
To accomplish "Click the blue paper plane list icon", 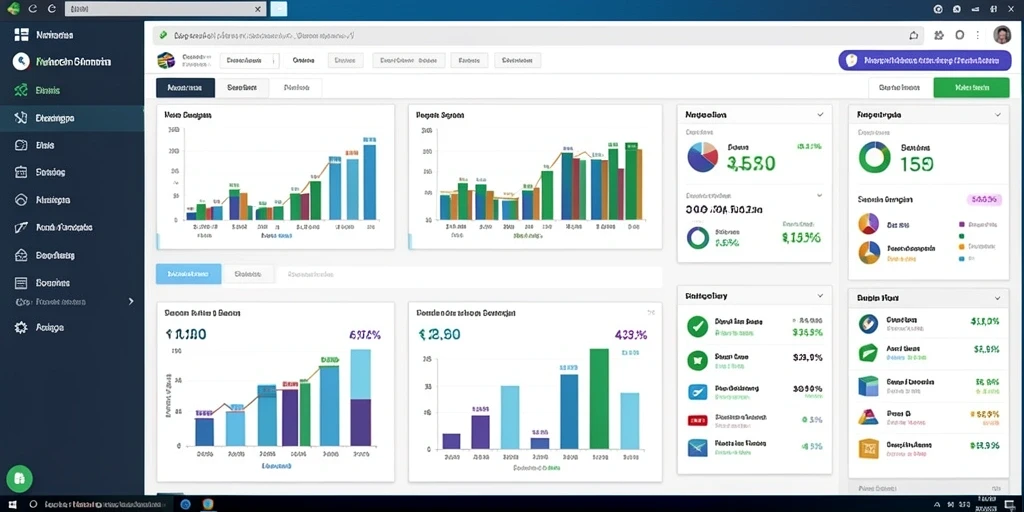I will click(697, 392).
